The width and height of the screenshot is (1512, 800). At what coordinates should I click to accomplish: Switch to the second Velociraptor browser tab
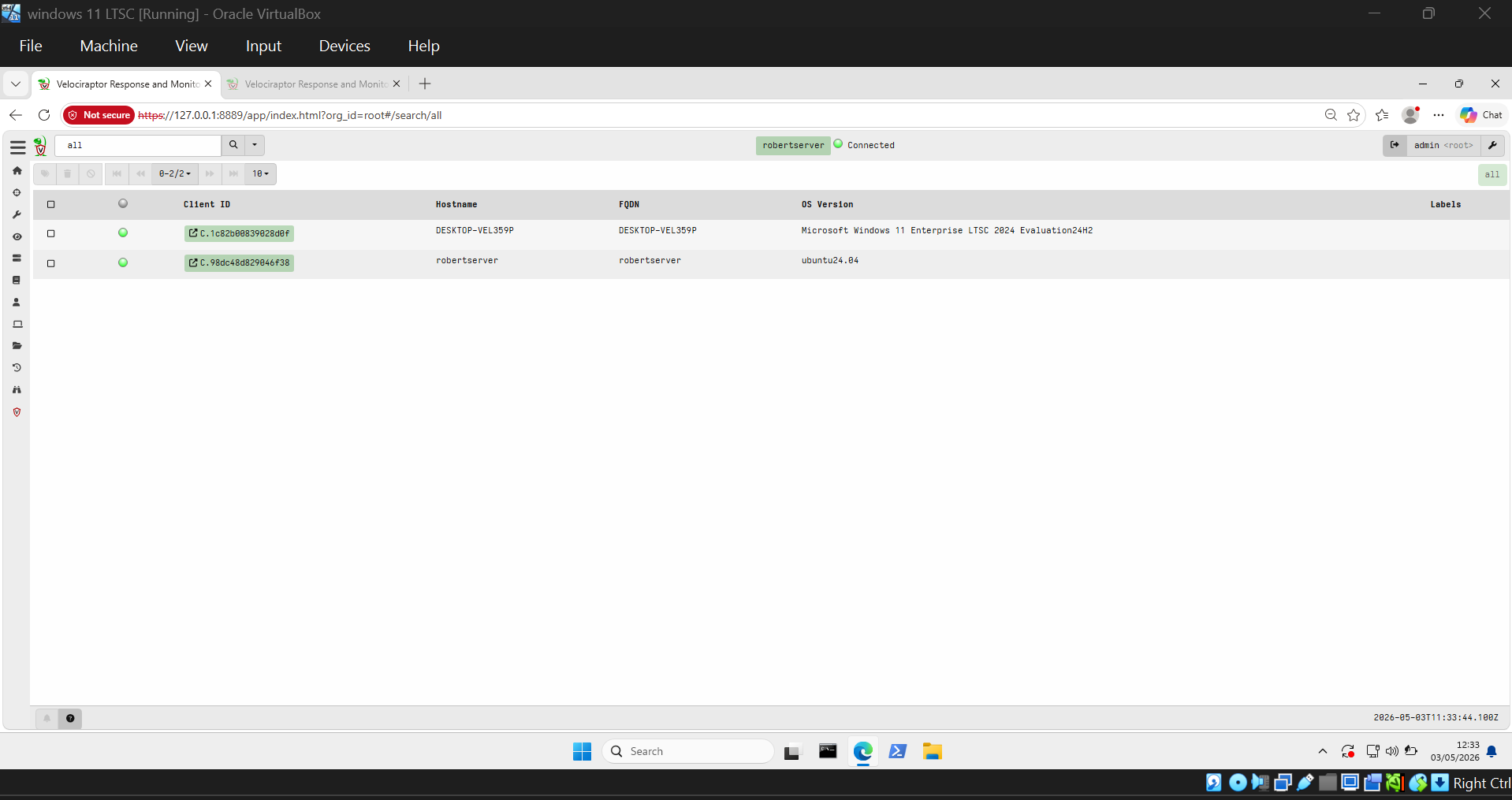(x=314, y=84)
